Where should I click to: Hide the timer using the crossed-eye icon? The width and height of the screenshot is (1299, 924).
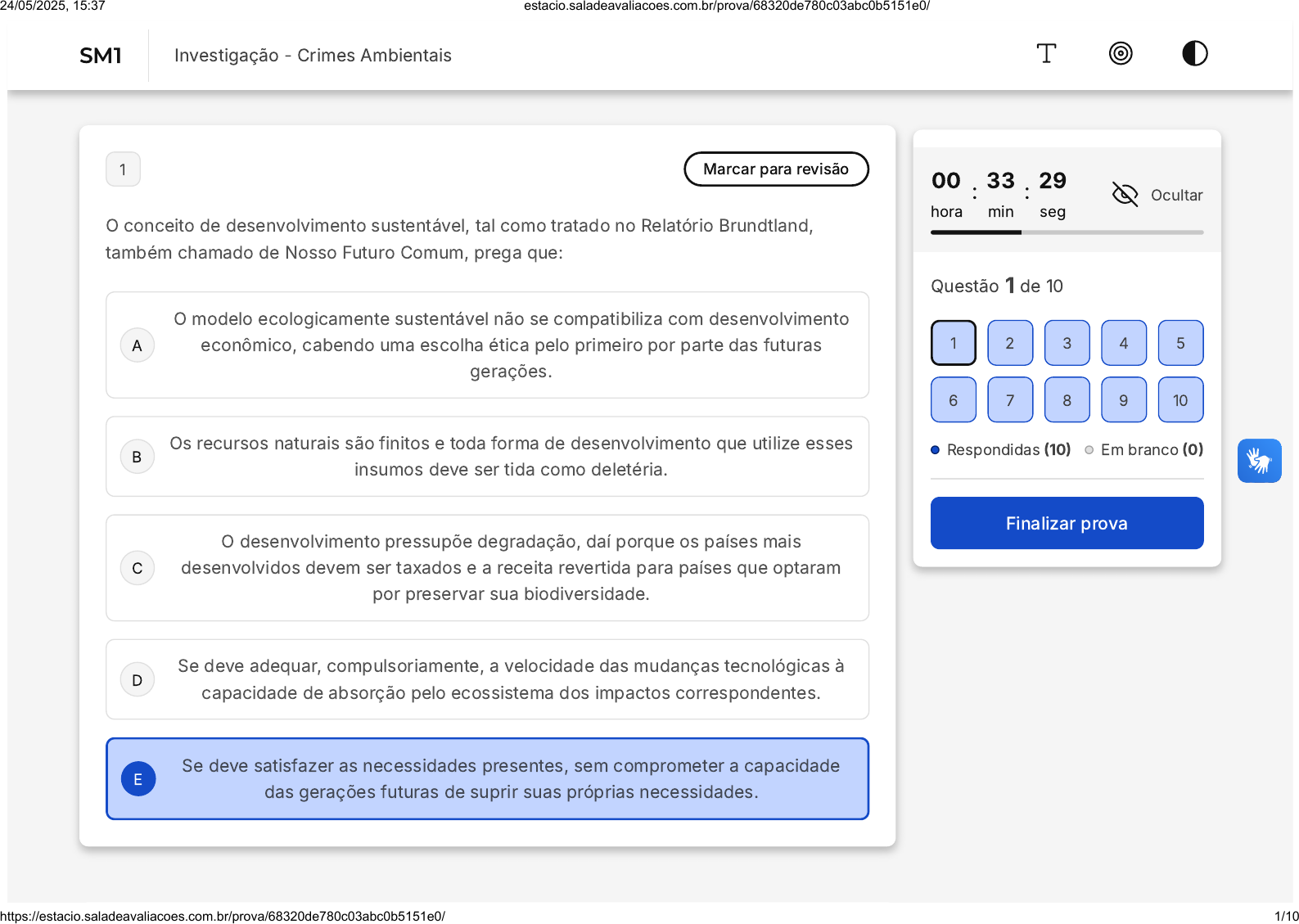tap(1125, 195)
